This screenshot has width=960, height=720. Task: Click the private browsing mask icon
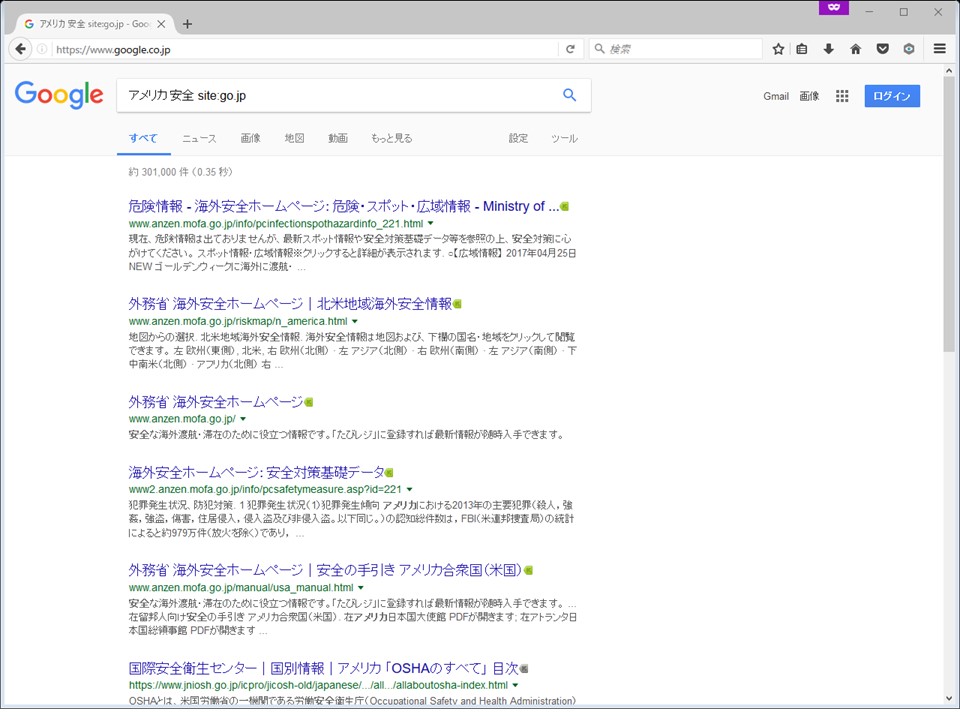click(834, 7)
